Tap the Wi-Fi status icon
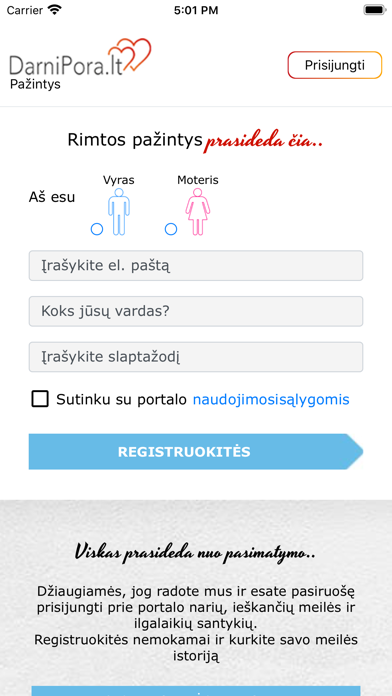This screenshot has width=392, height=696. [55, 10]
